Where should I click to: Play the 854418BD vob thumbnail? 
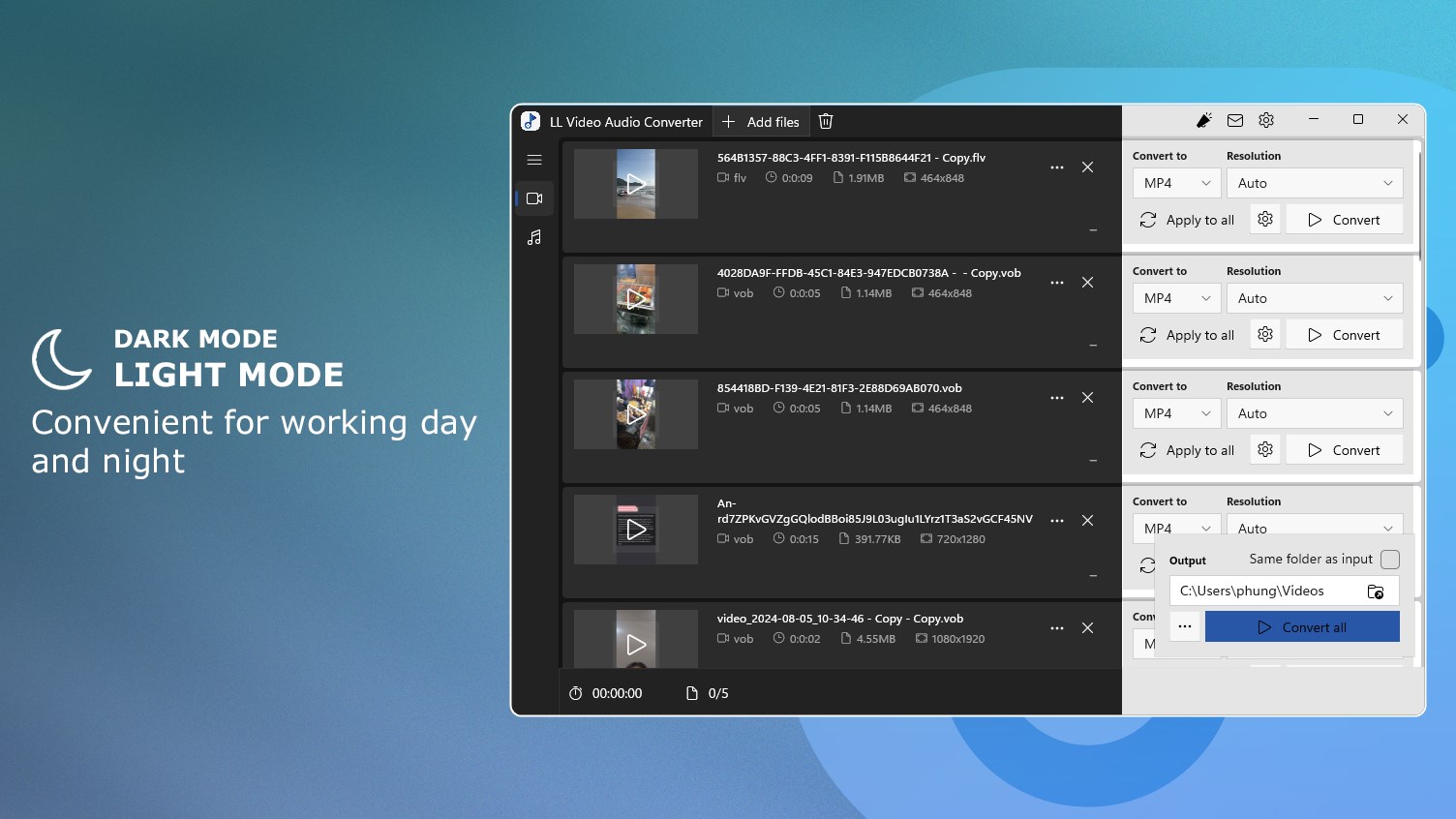[636, 414]
